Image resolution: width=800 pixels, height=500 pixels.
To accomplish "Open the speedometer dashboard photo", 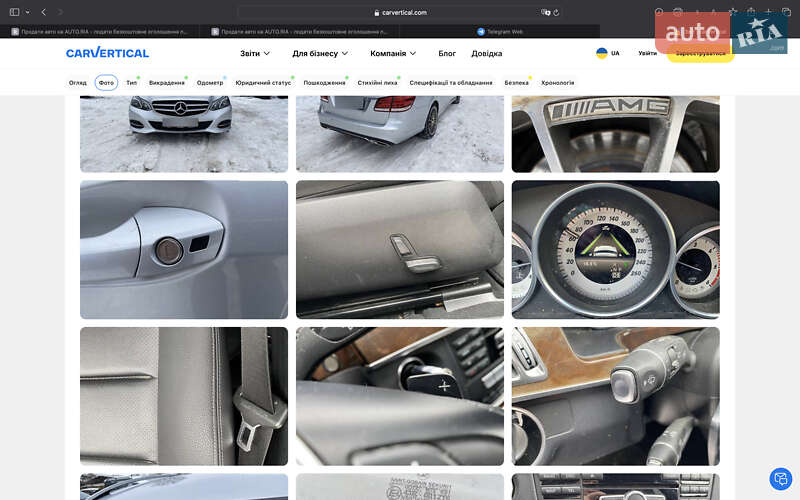I will 615,249.
